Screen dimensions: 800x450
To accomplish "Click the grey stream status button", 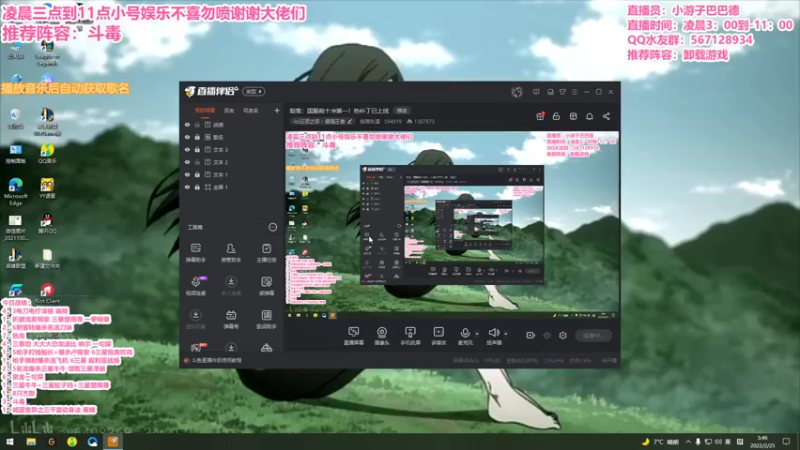I will coord(594,336).
